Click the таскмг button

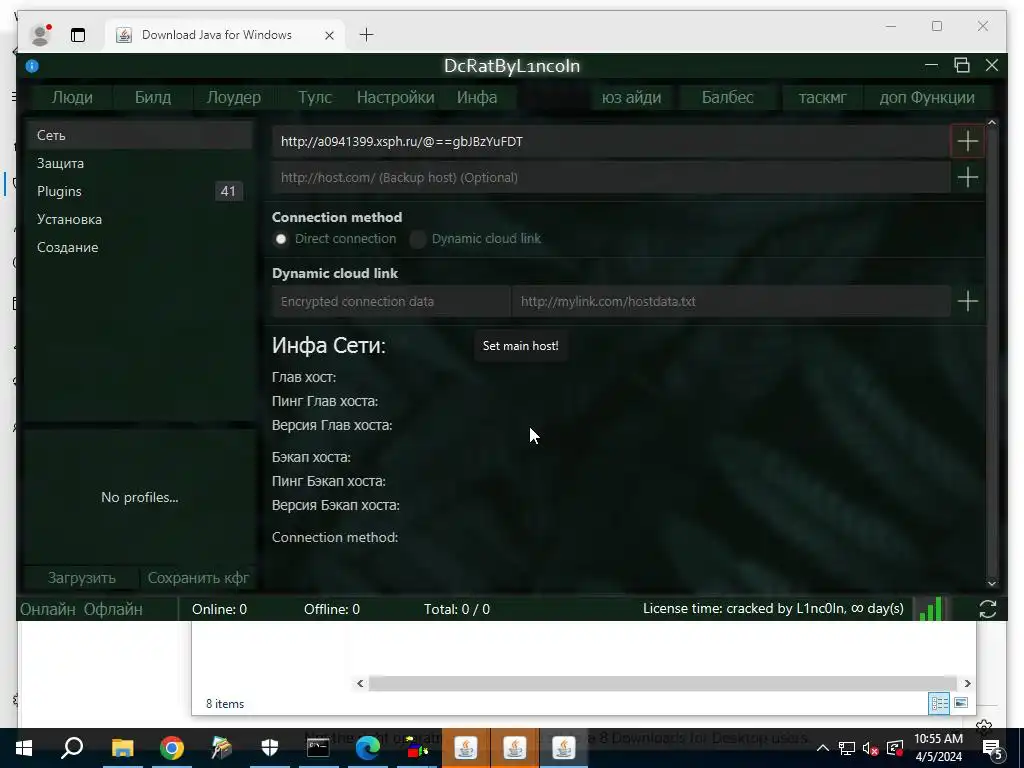pyautogui.click(x=822, y=97)
